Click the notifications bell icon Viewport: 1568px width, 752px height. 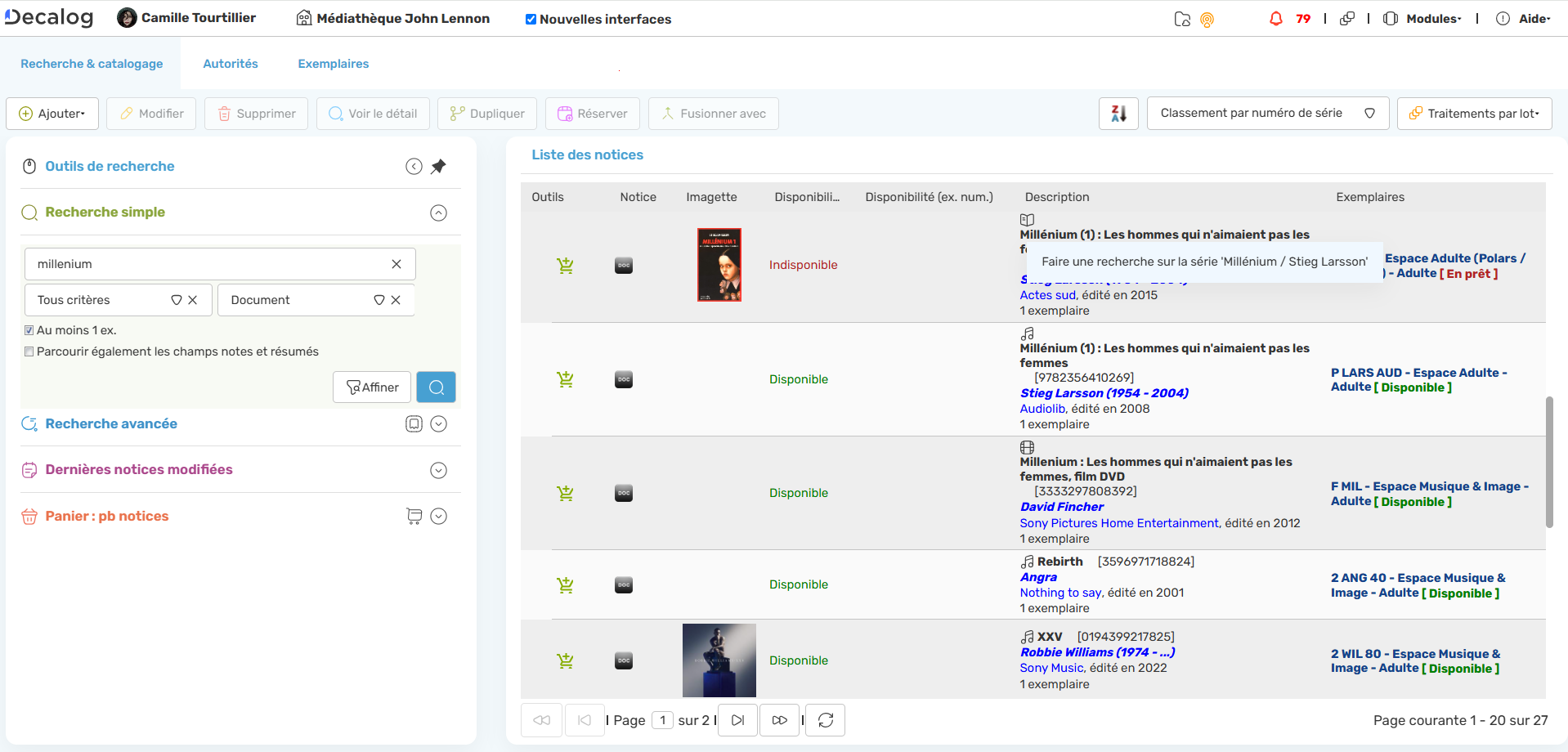coord(1275,19)
